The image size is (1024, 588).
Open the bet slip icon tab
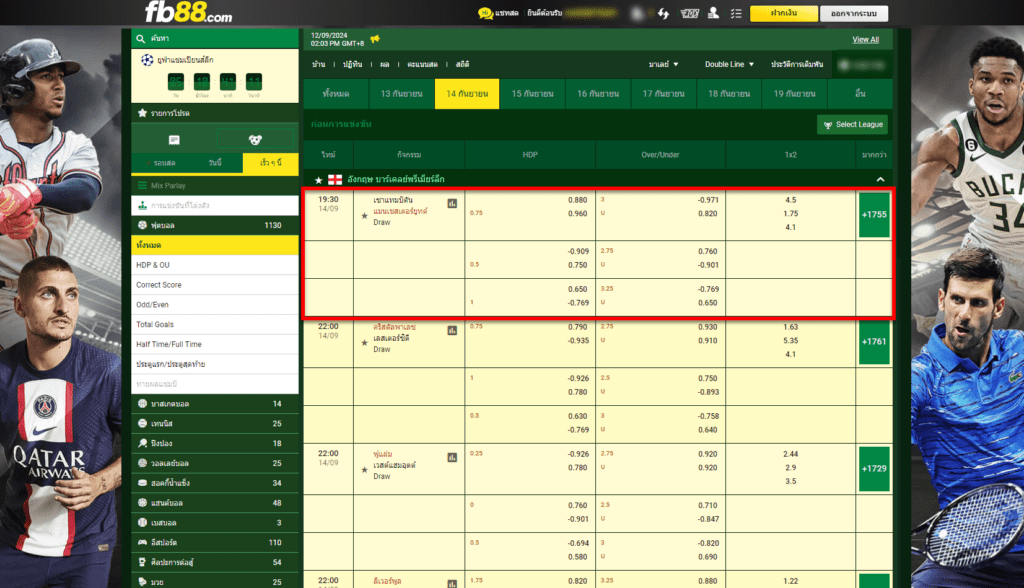(174, 140)
